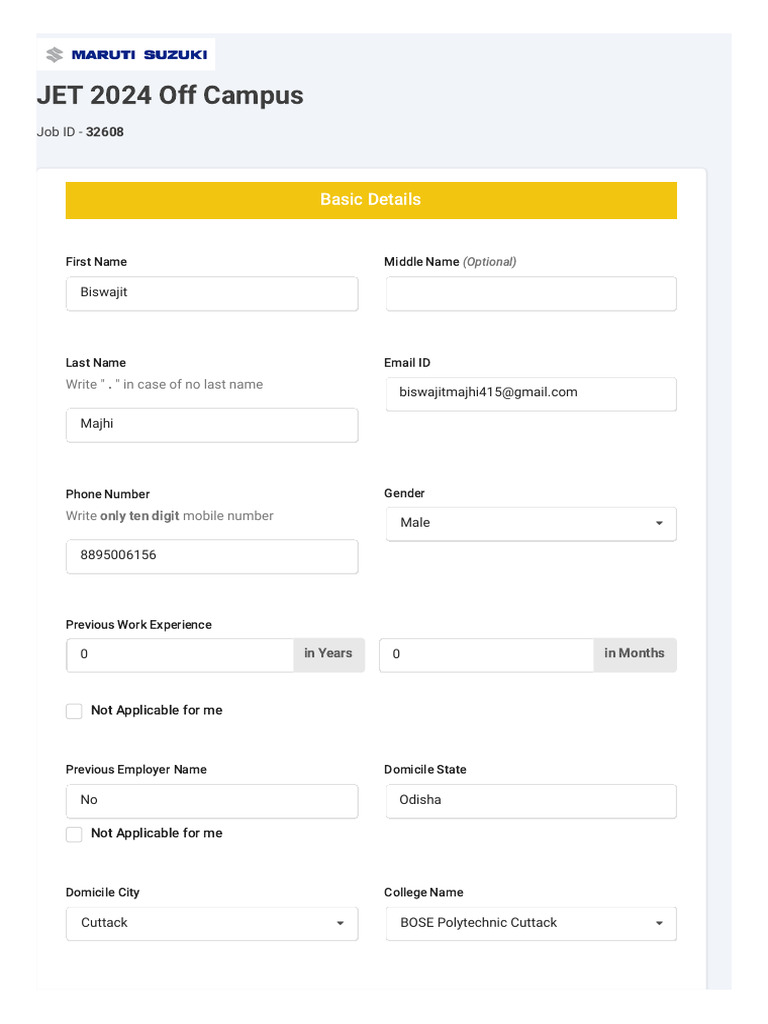Click the 'Email ID' label
This screenshot has height=1024, width=768.
407,362
